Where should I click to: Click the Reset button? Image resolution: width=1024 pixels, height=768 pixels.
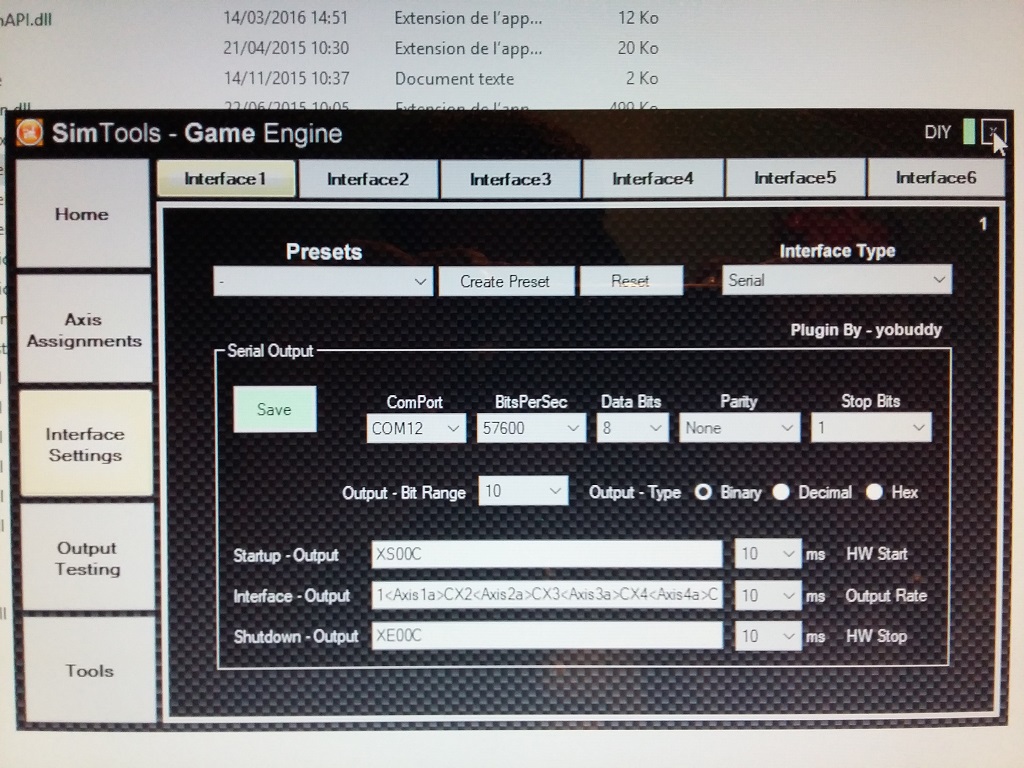[631, 281]
